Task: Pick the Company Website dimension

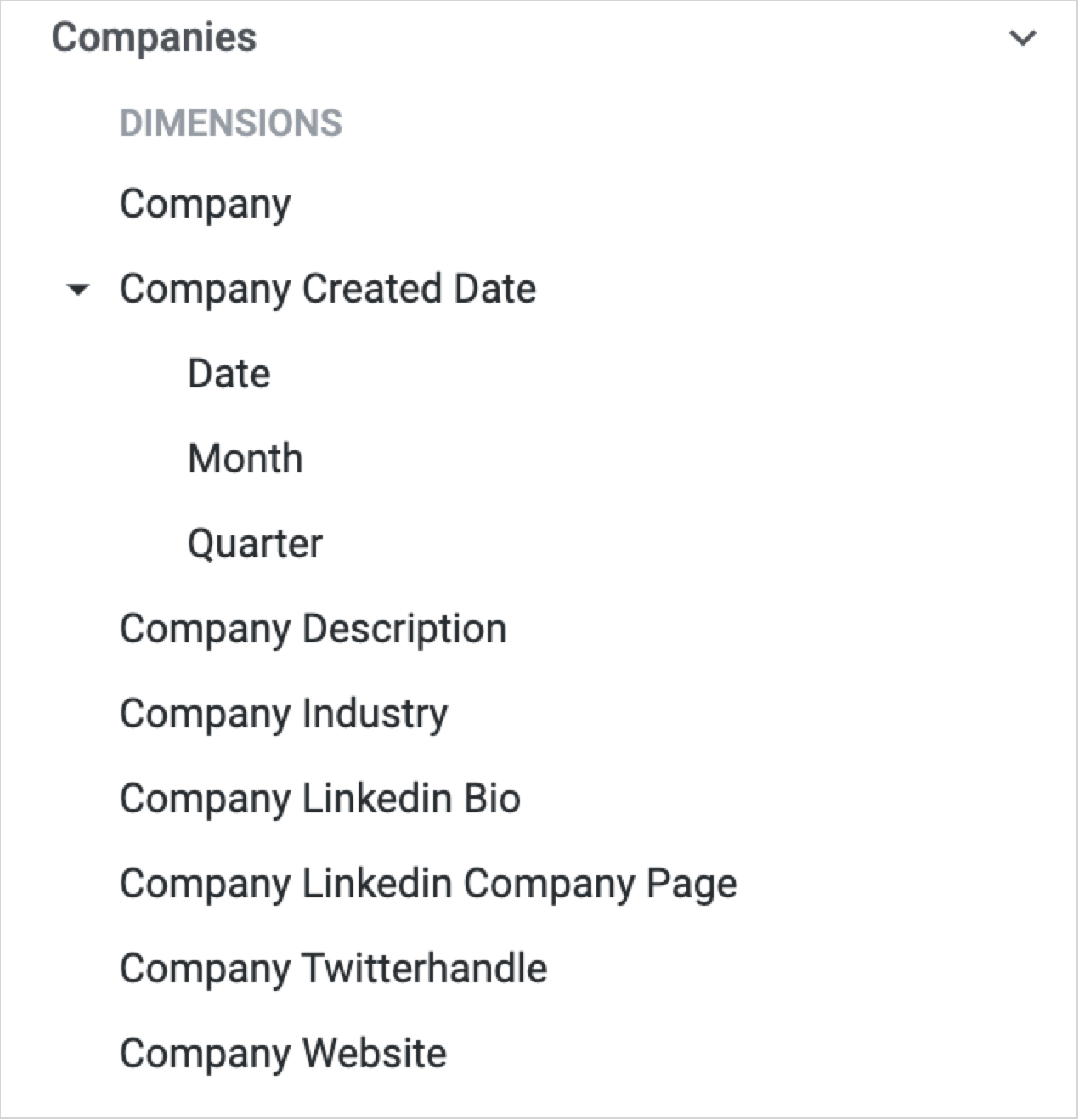Action: [x=283, y=1054]
